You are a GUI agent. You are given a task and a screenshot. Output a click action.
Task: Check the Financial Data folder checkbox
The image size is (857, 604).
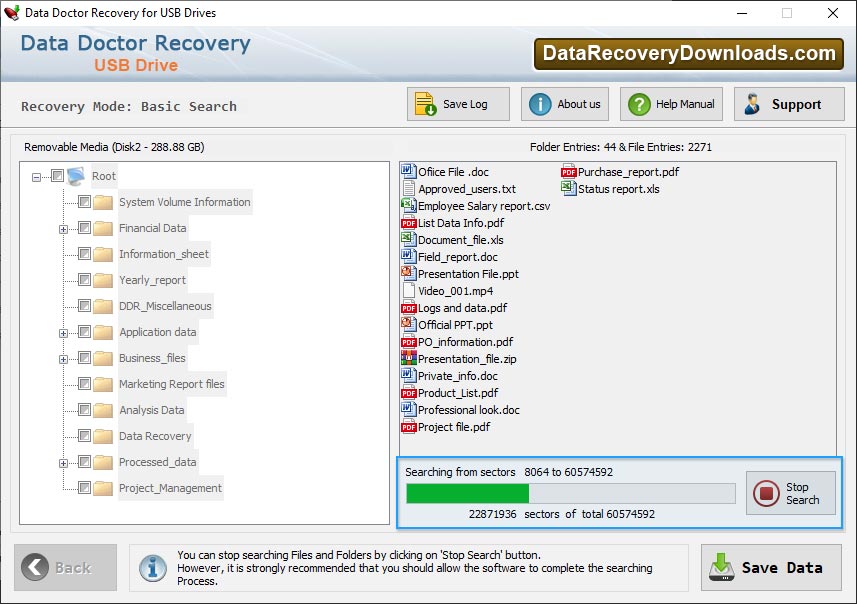(84, 227)
